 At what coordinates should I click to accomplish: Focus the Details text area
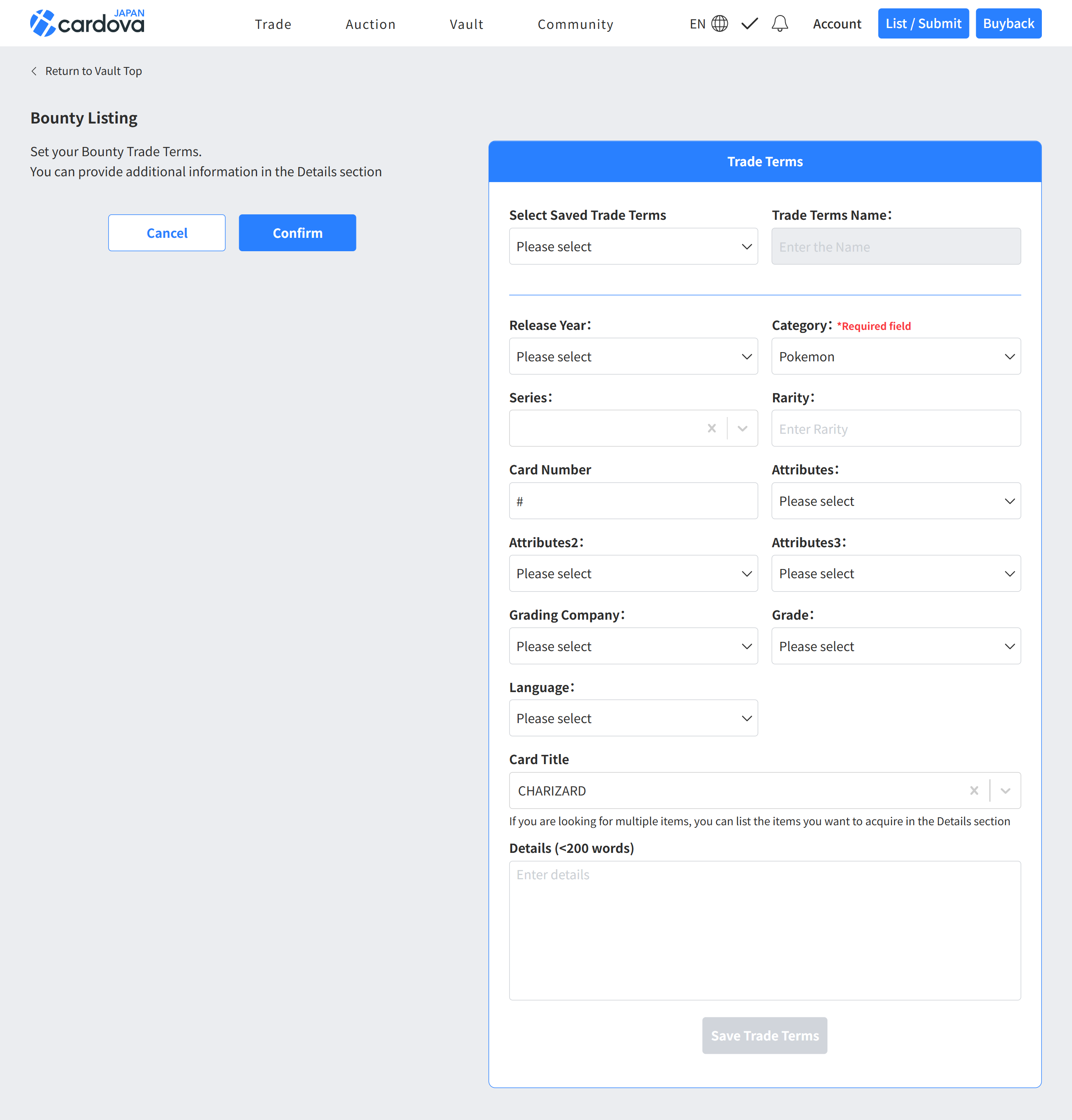[x=765, y=930]
